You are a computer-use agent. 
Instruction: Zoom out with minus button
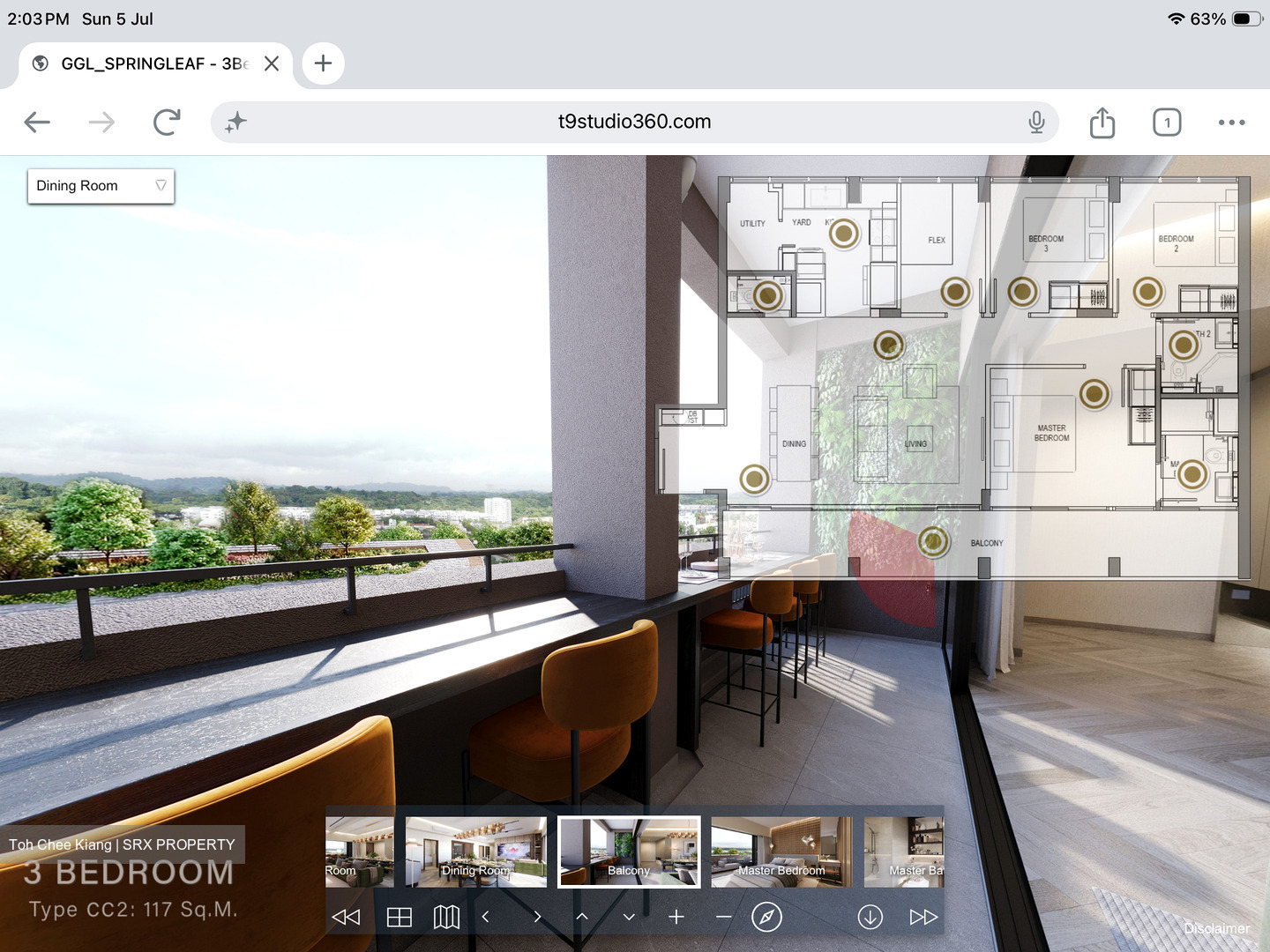coord(724,917)
